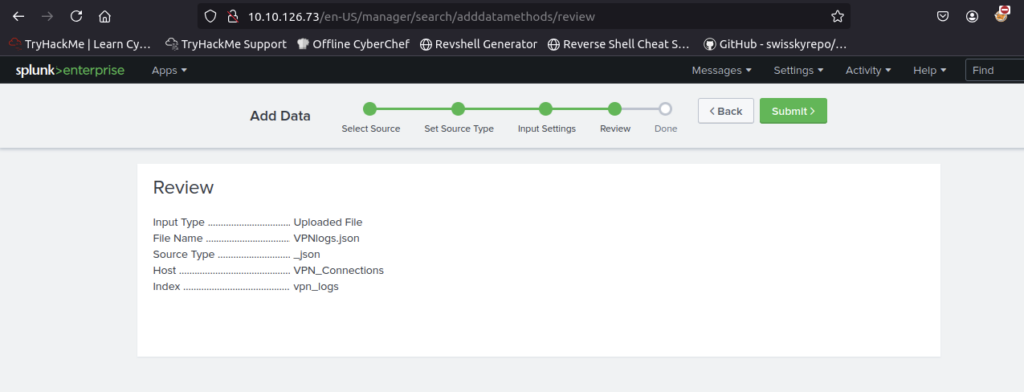Open the Pocket save icon
Viewport: 1024px width, 392px height.
pyautogui.click(x=943, y=16)
